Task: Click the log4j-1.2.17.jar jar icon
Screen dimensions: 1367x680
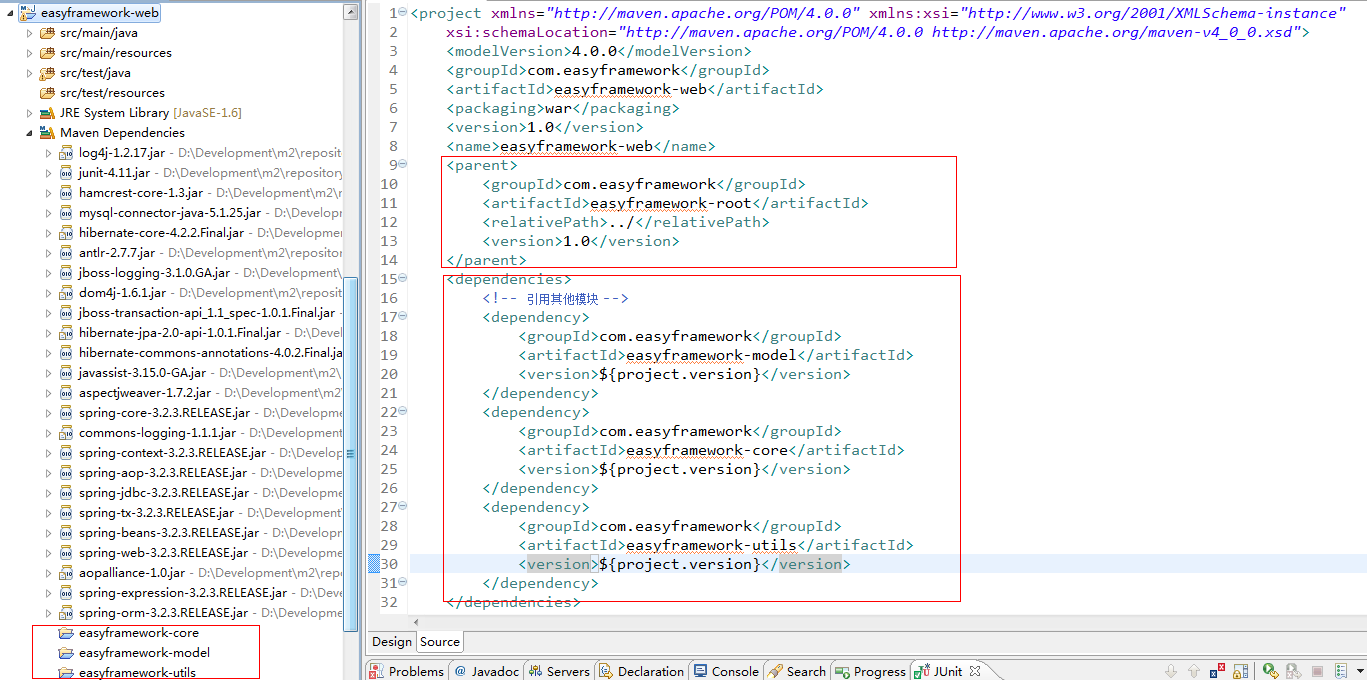Action: coord(66,153)
